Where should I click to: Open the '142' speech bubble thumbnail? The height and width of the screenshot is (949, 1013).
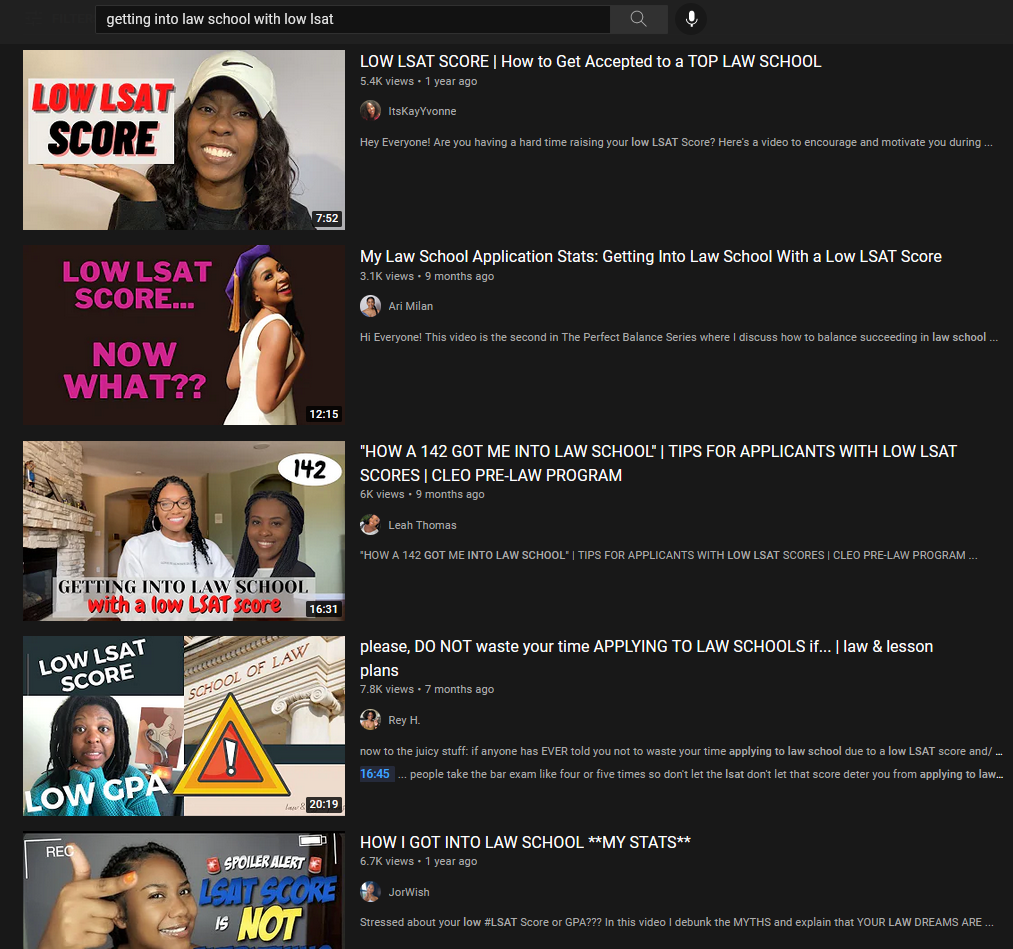click(x=184, y=531)
